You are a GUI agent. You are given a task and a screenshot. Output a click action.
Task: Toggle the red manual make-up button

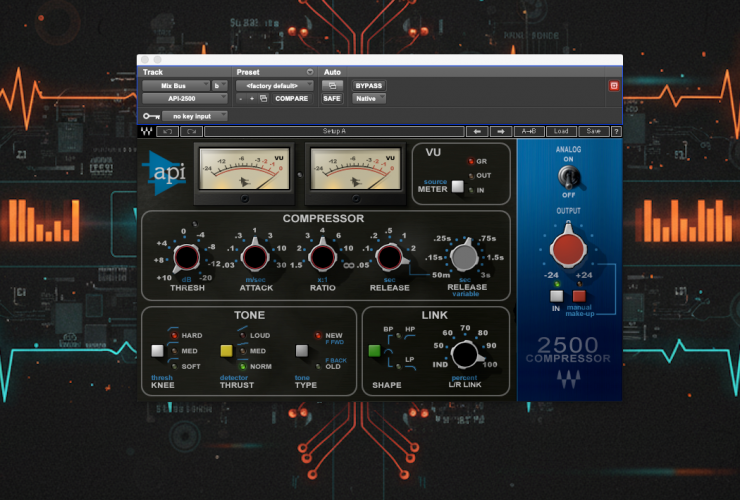click(579, 296)
